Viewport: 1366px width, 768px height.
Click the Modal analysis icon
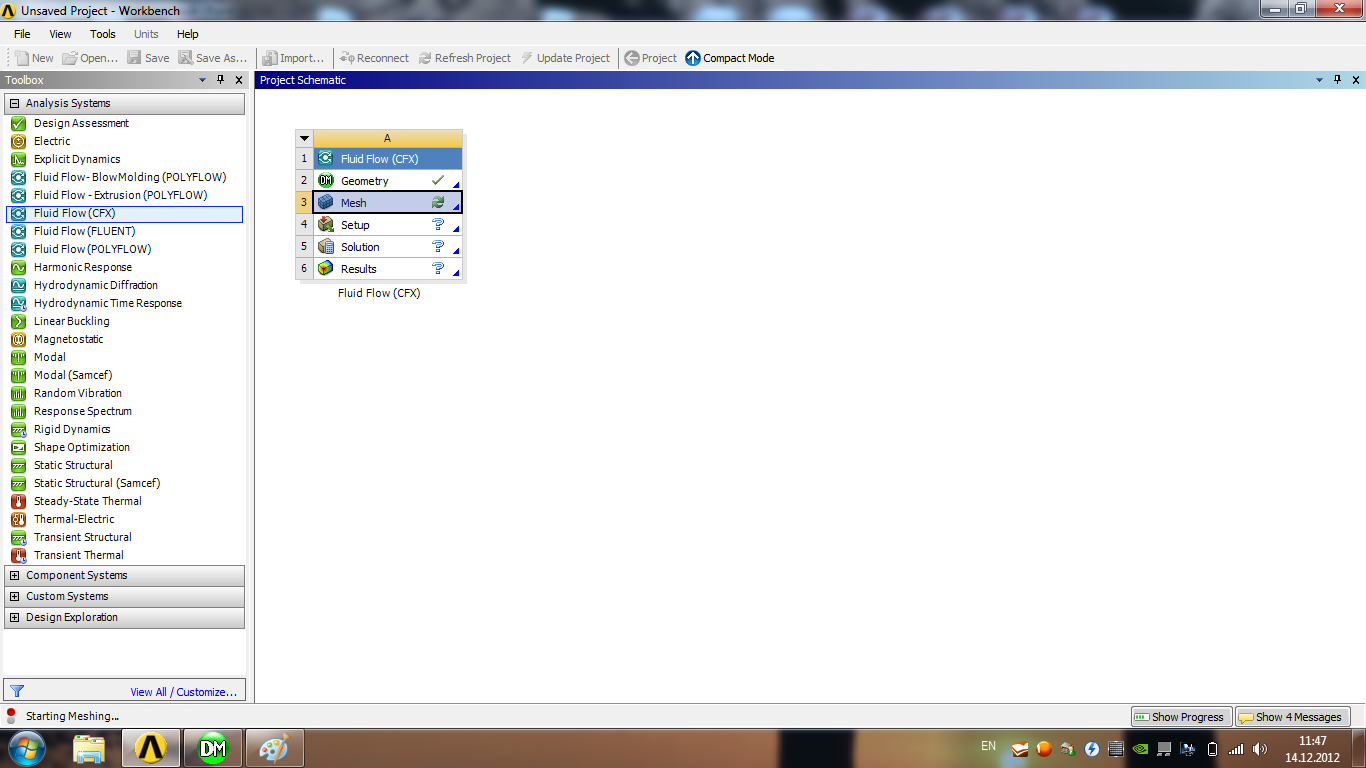click(x=18, y=357)
